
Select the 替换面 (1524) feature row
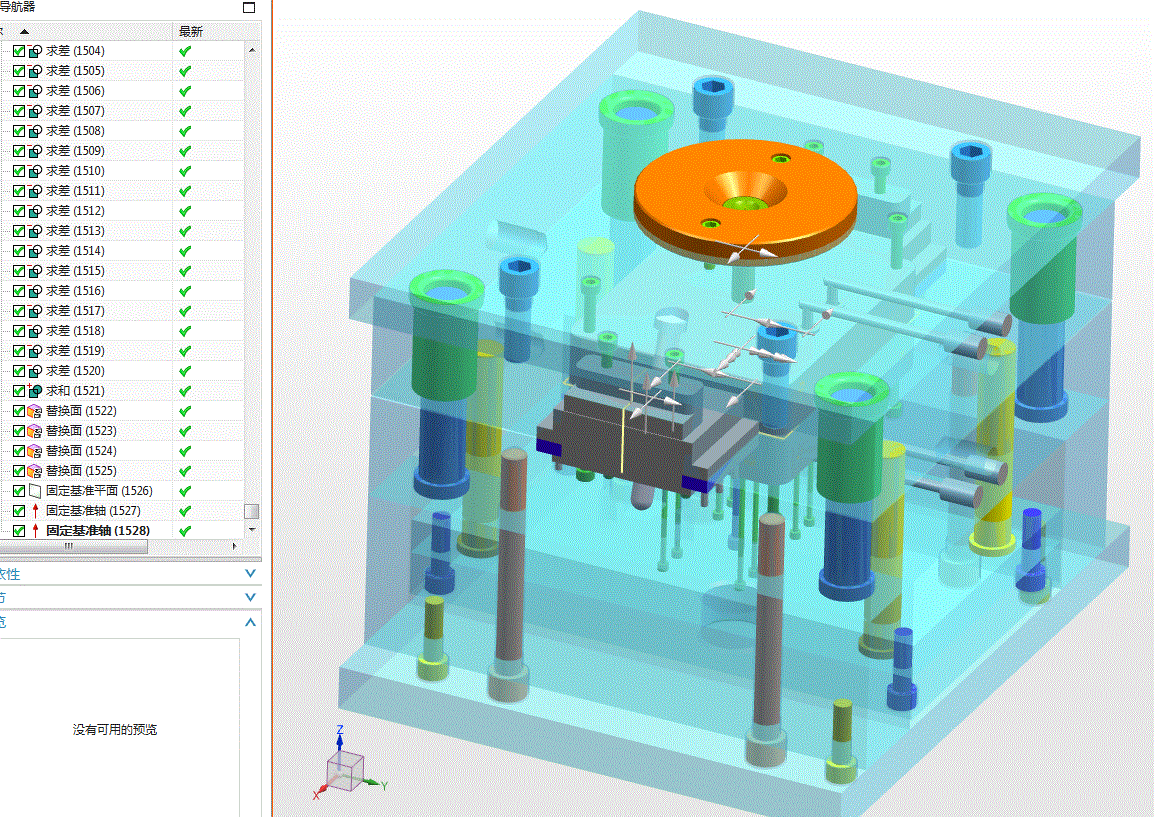pyautogui.click(x=122, y=450)
